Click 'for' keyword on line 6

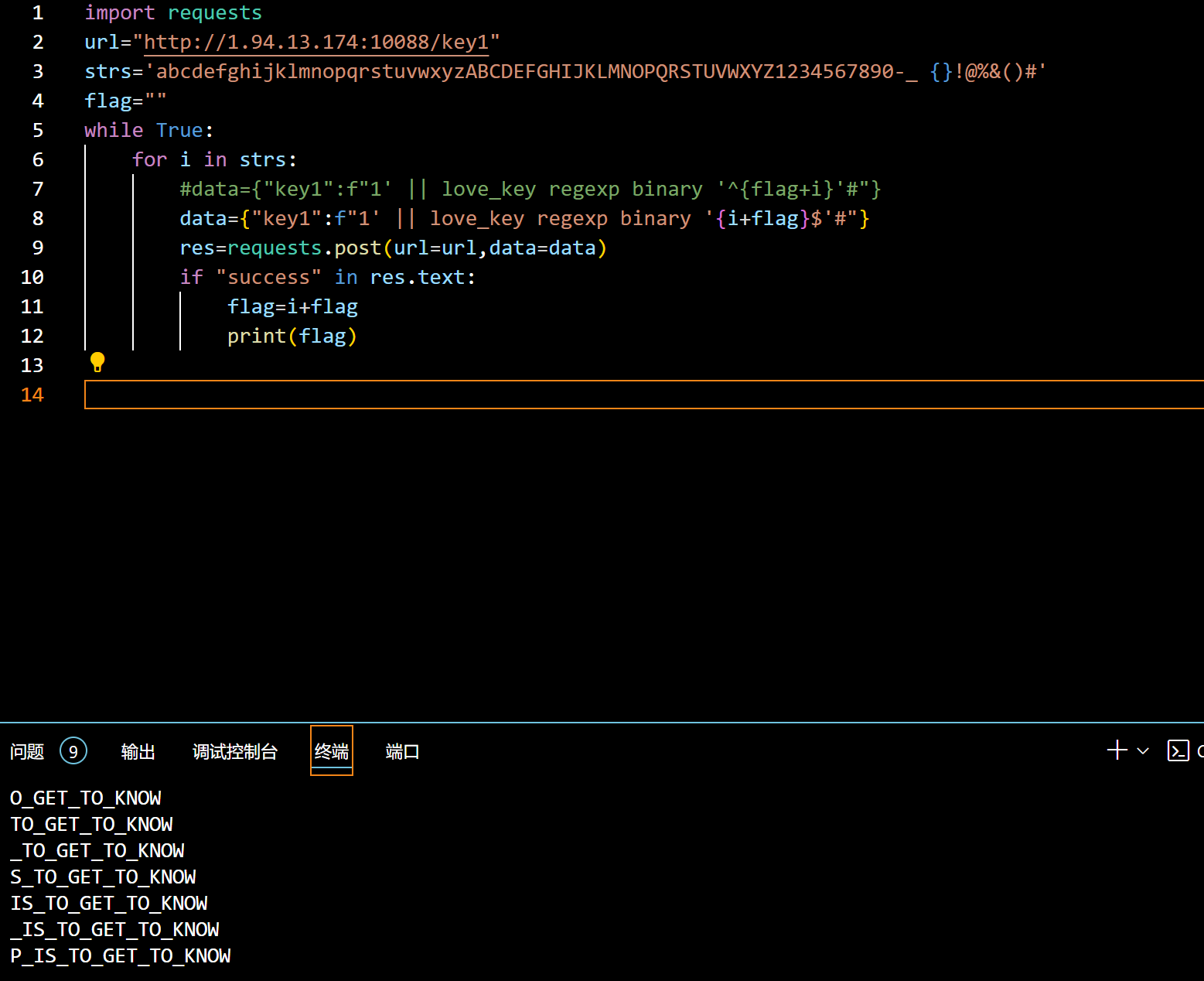[x=149, y=159]
